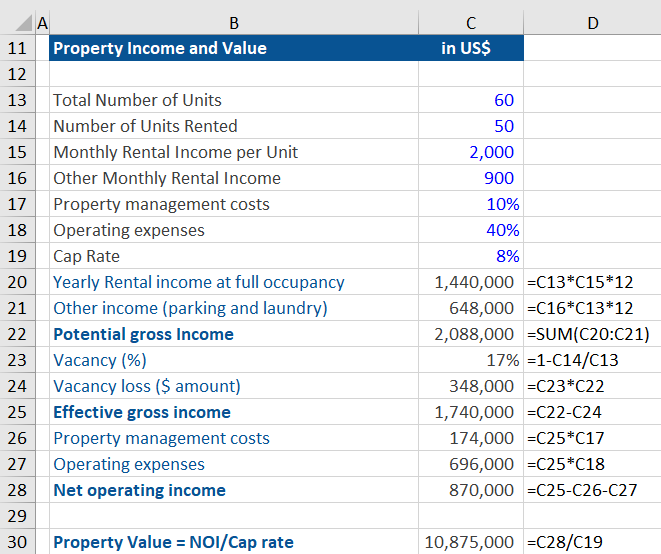Select column C header
661x554 pixels.
pos(470,22)
